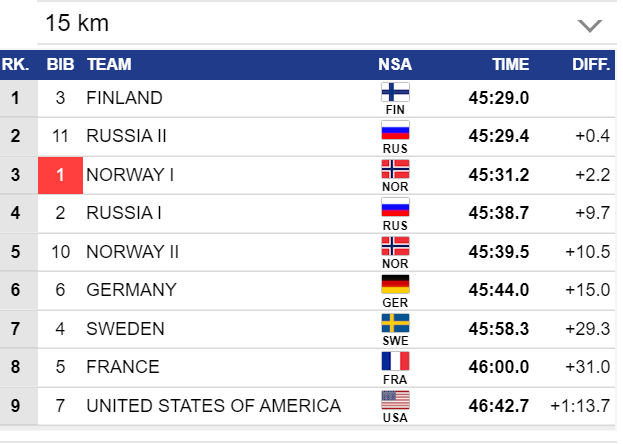Expand the 15 km dropdown chevron
This screenshot has width=623, height=444.
(x=590, y=25)
